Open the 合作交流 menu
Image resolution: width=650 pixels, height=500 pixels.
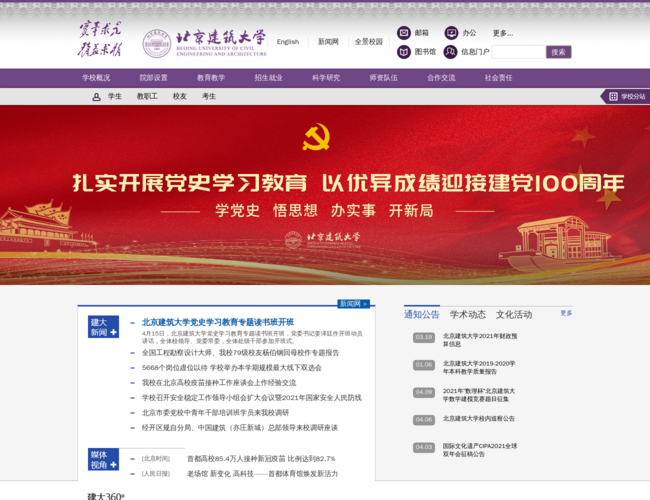pyautogui.click(x=441, y=78)
